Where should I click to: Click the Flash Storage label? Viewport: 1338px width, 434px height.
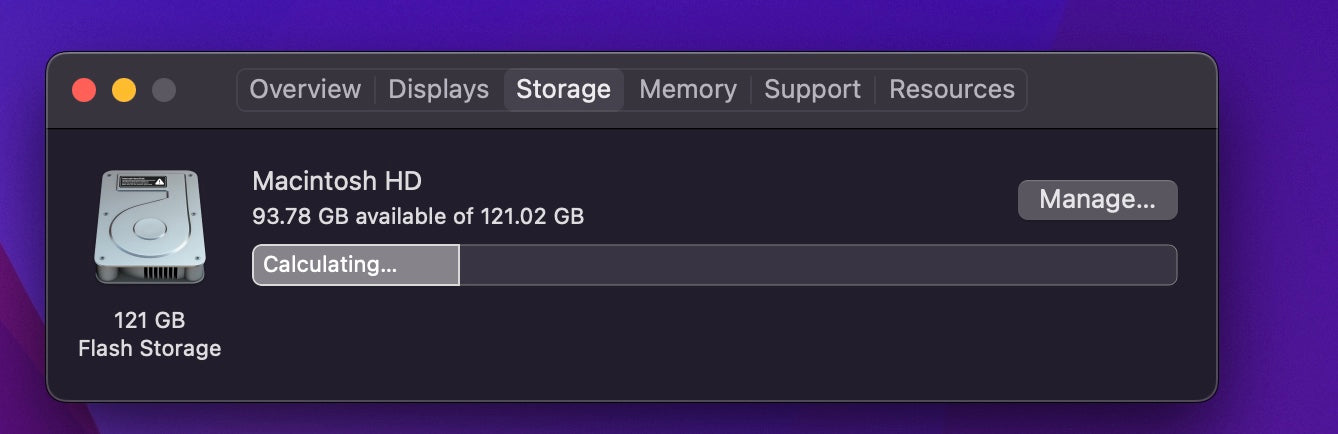pos(149,348)
